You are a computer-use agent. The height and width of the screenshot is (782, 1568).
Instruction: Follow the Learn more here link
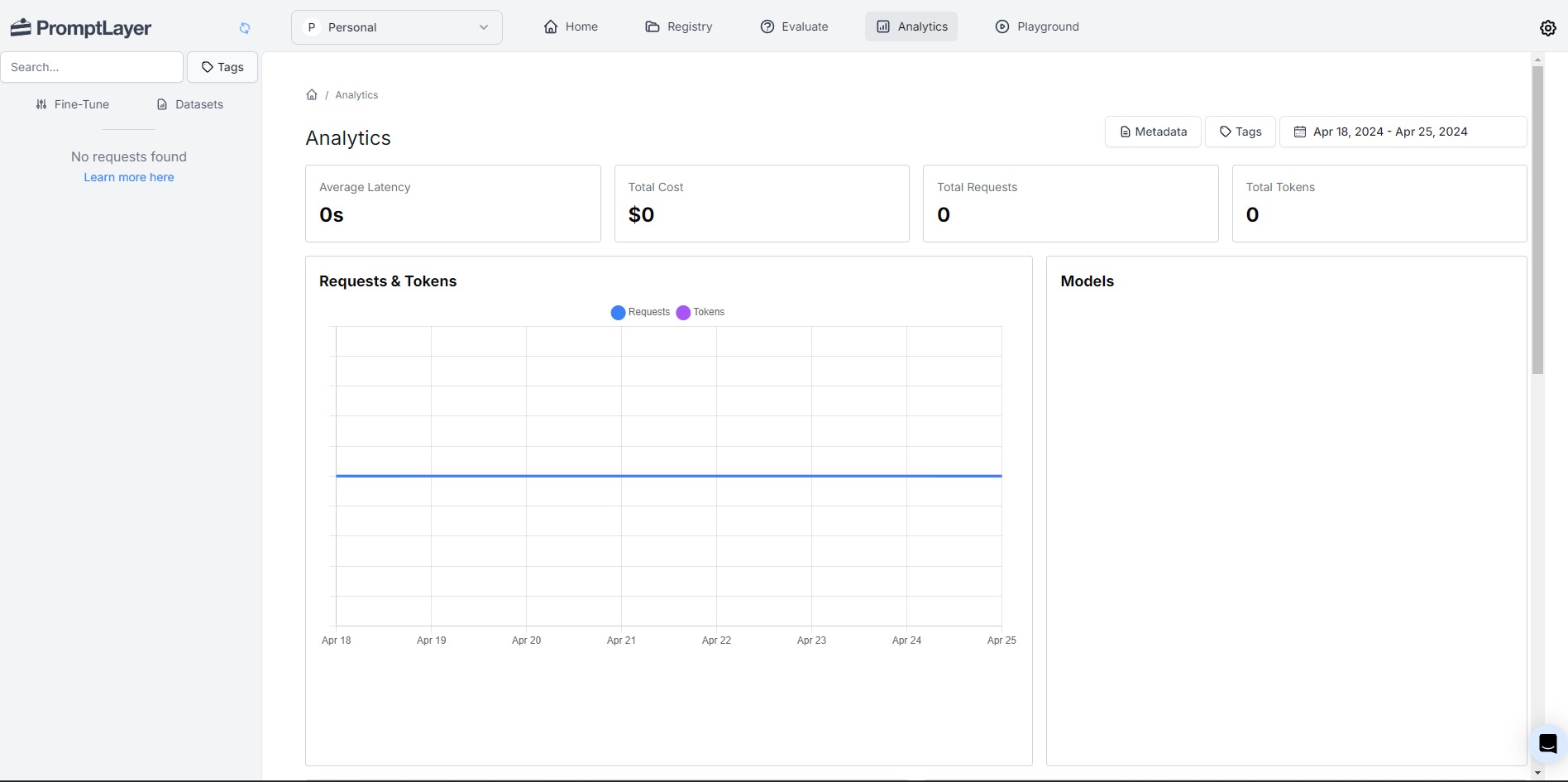[129, 177]
